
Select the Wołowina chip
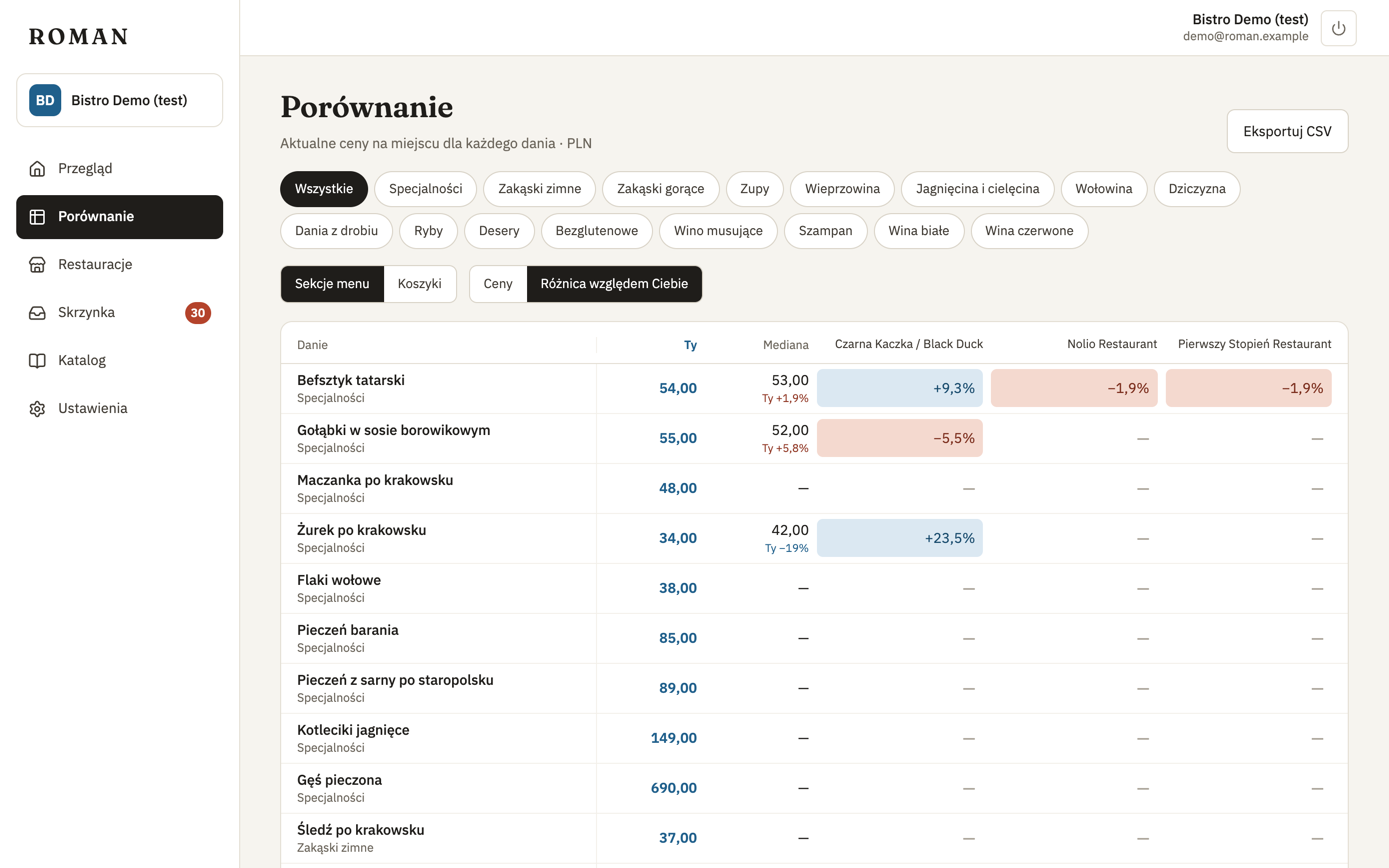(1104, 188)
